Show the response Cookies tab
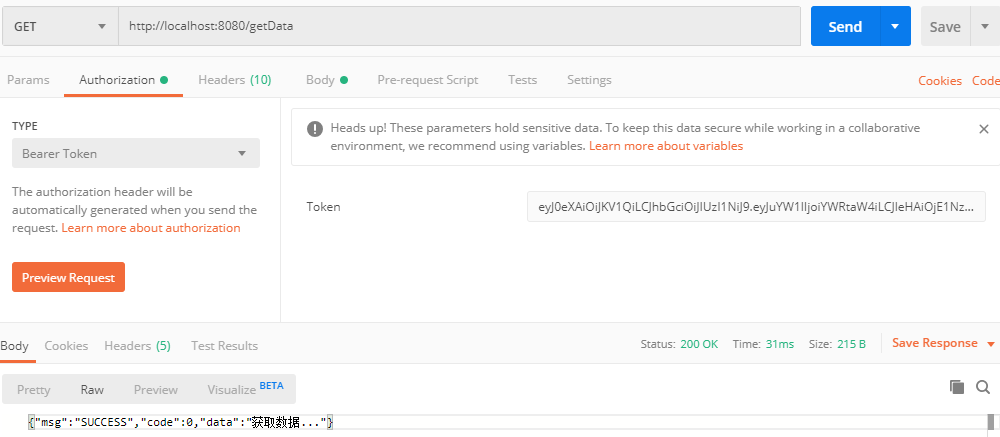The height and width of the screenshot is (437, 1000). (x=66, y=346)
